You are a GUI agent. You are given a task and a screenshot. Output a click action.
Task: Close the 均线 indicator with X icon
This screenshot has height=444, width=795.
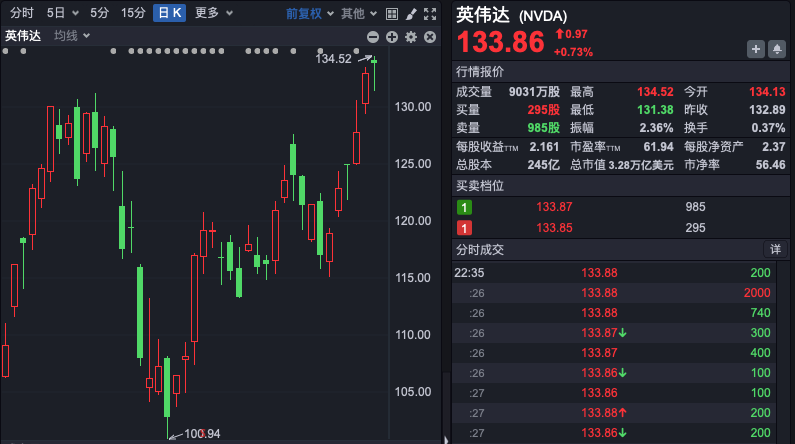[430, 37]
